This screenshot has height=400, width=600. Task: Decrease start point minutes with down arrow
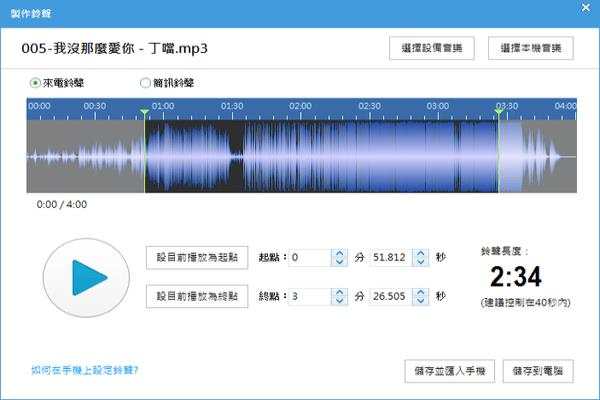coord(339,263)
